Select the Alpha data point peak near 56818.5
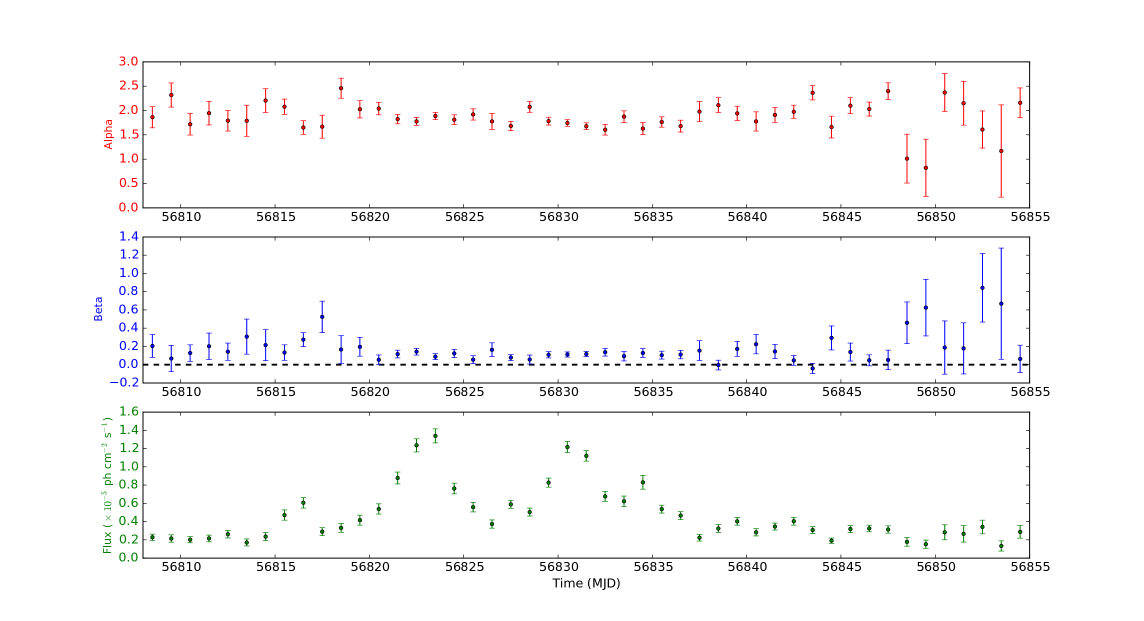 tap(341, 88)
